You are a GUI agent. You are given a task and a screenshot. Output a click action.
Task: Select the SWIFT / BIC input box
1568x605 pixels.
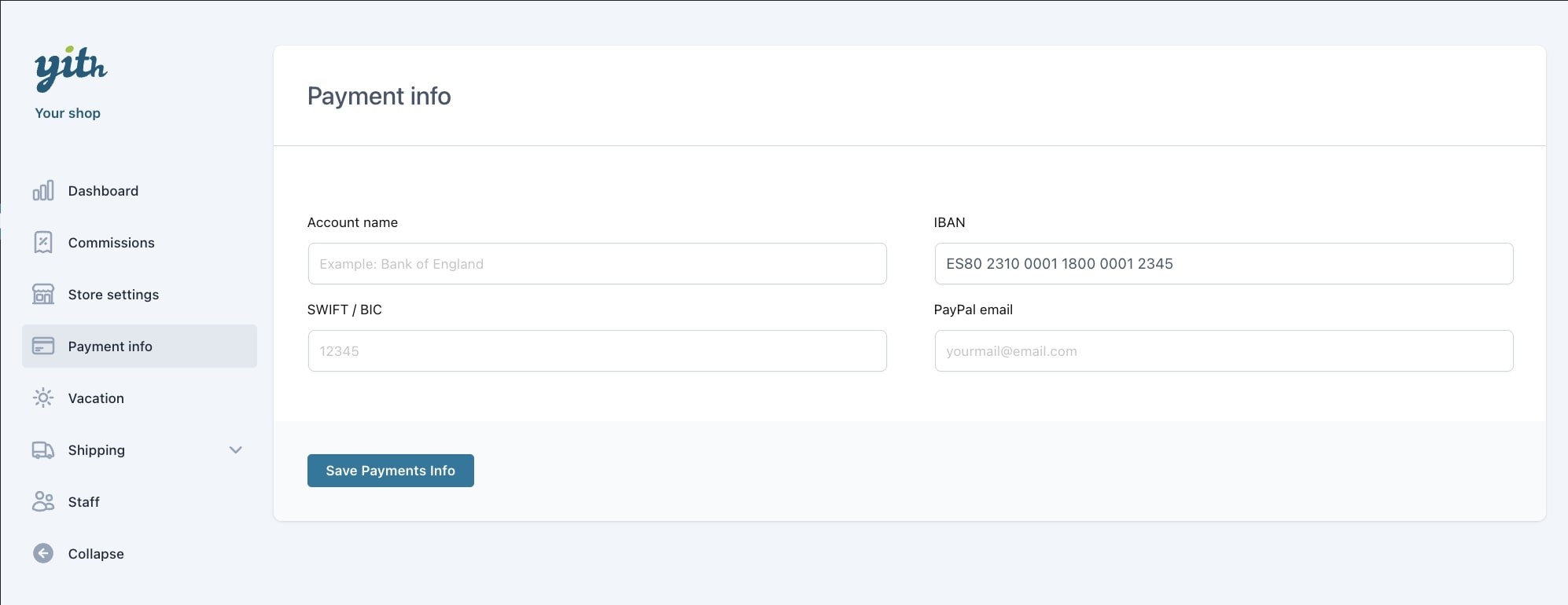[x=597, y=351]
